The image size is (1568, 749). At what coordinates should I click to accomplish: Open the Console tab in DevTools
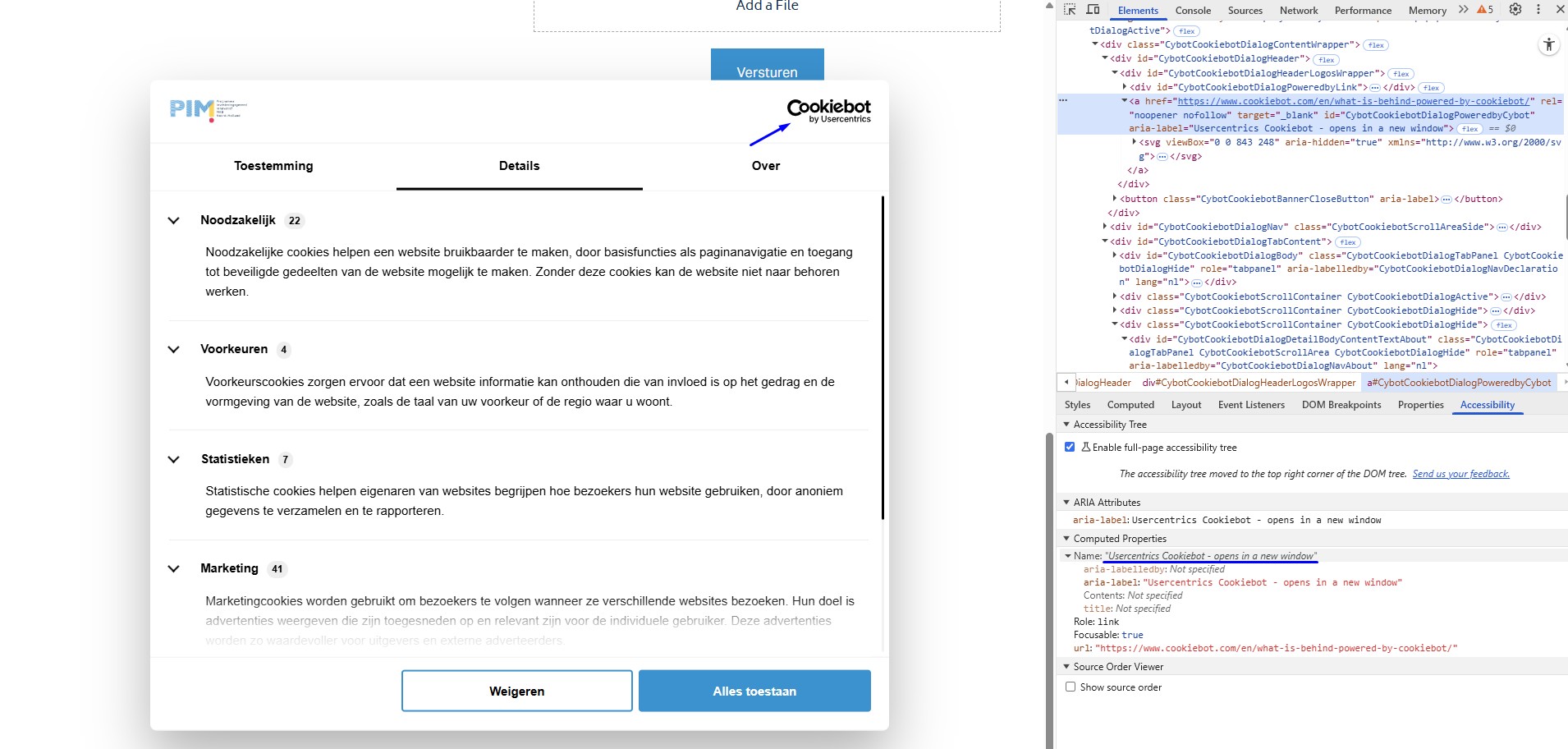pos(1192,11)
